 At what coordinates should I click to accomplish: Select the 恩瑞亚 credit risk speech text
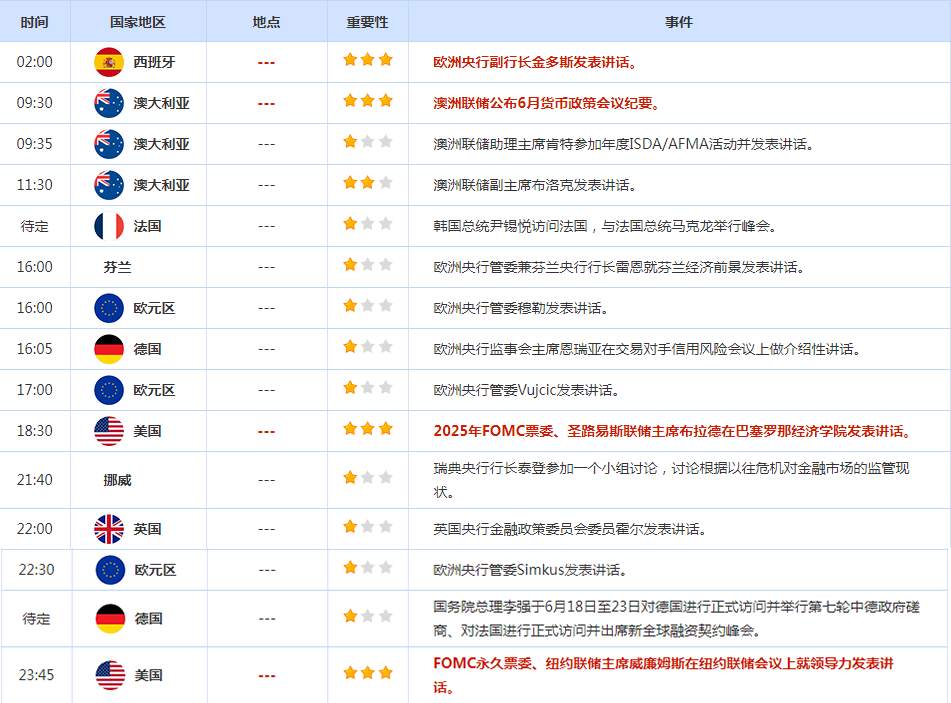pos(647,349)
